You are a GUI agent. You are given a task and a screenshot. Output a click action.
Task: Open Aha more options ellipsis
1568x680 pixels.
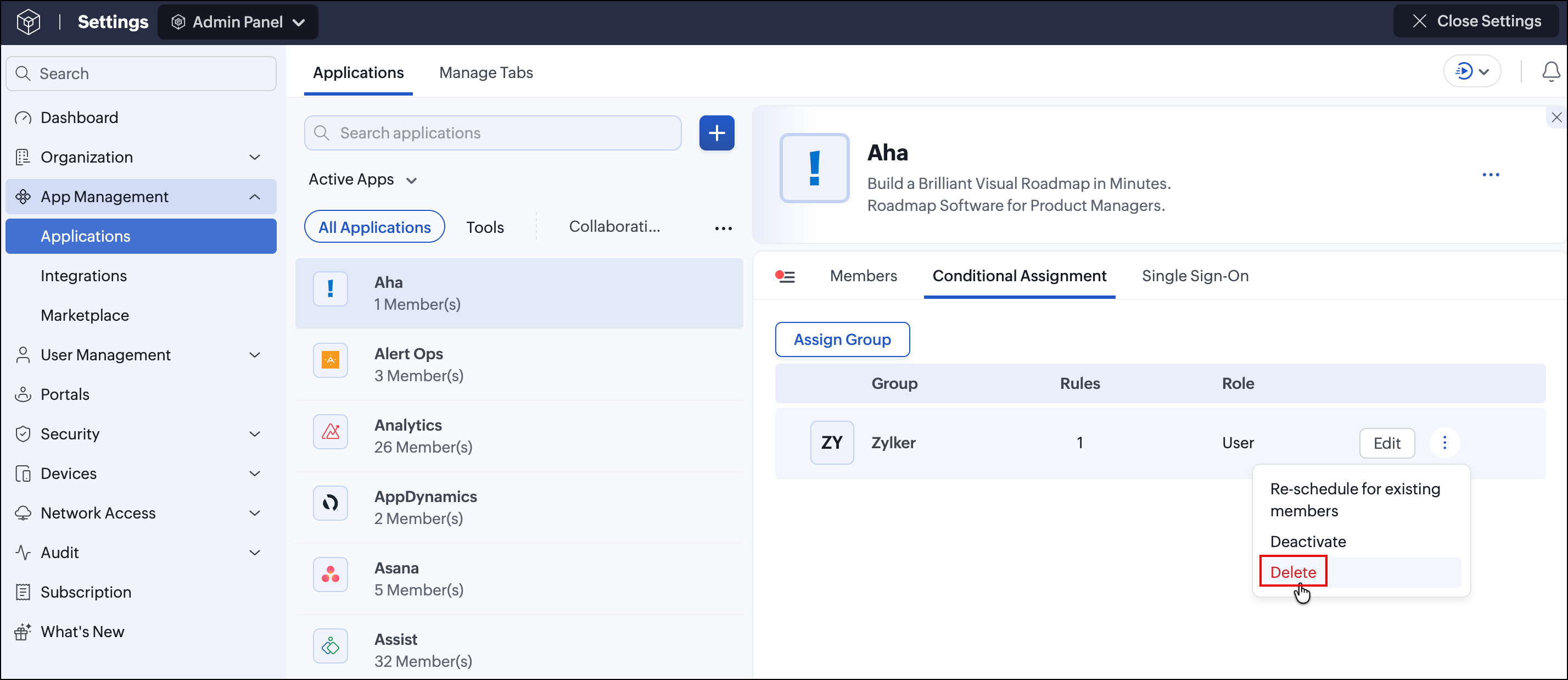[x=1491, y=175]
